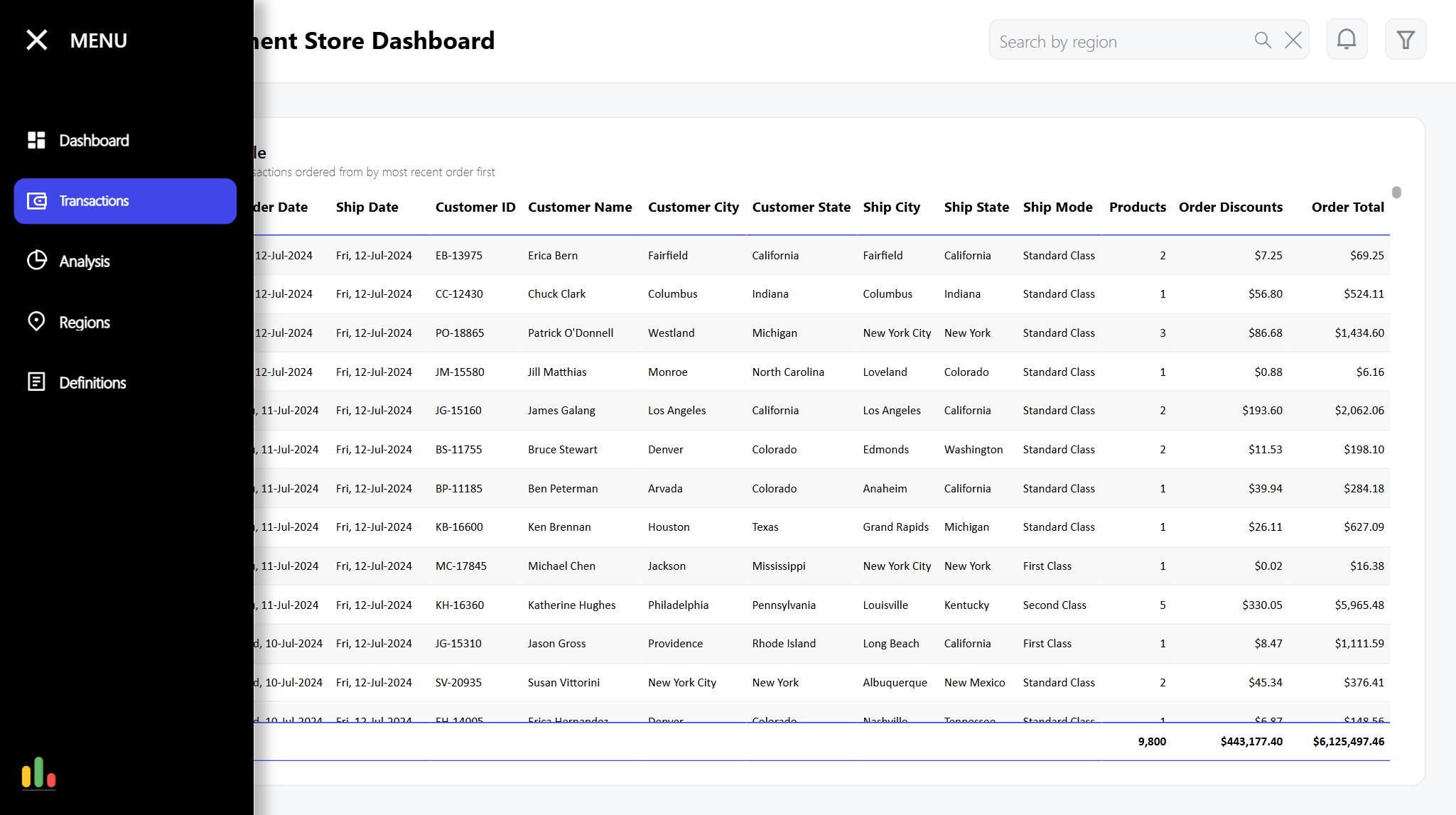Click the table vertical scrollbar thumb
The width and height of the screenshot is (1456, 815).
pos(1396,193)
